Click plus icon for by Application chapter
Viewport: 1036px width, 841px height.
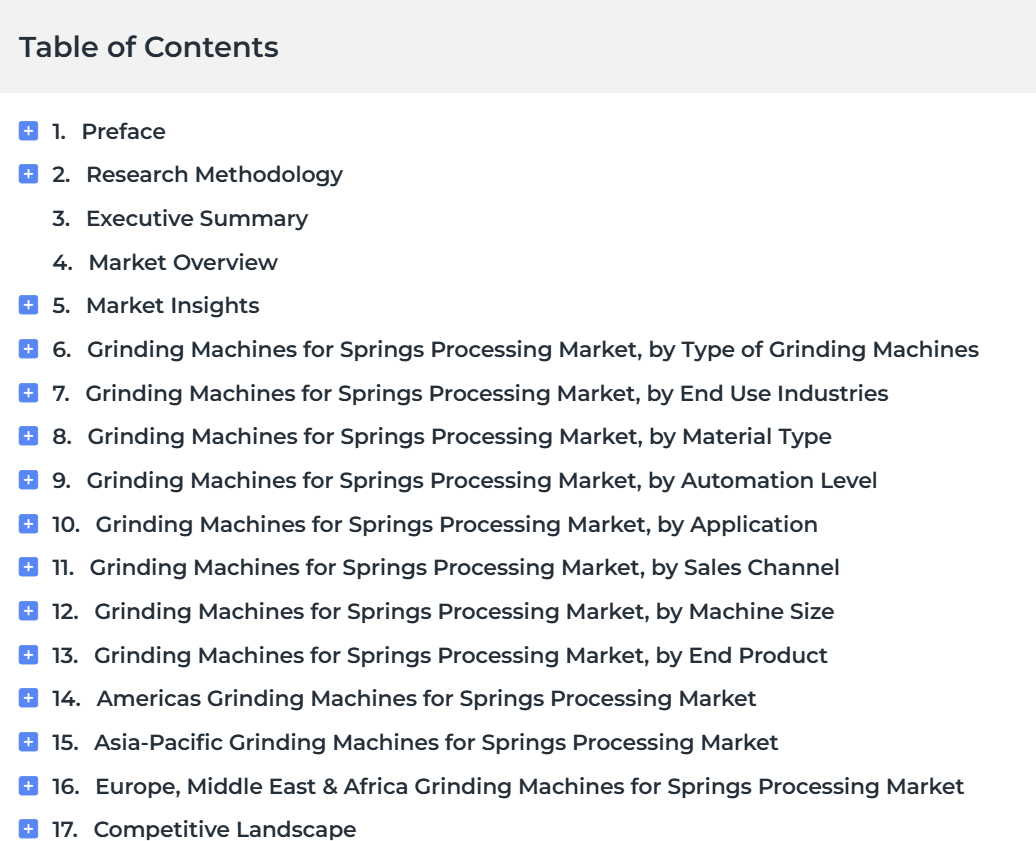28,524
